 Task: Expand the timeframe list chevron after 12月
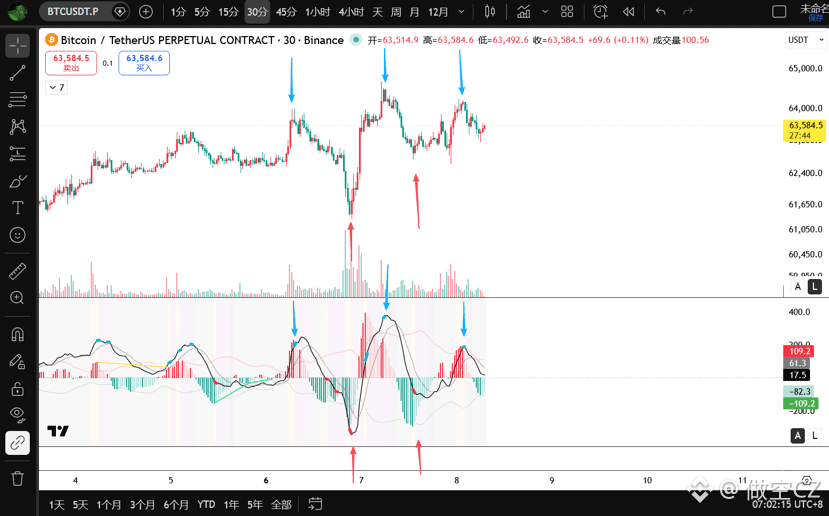pos(462,12)
